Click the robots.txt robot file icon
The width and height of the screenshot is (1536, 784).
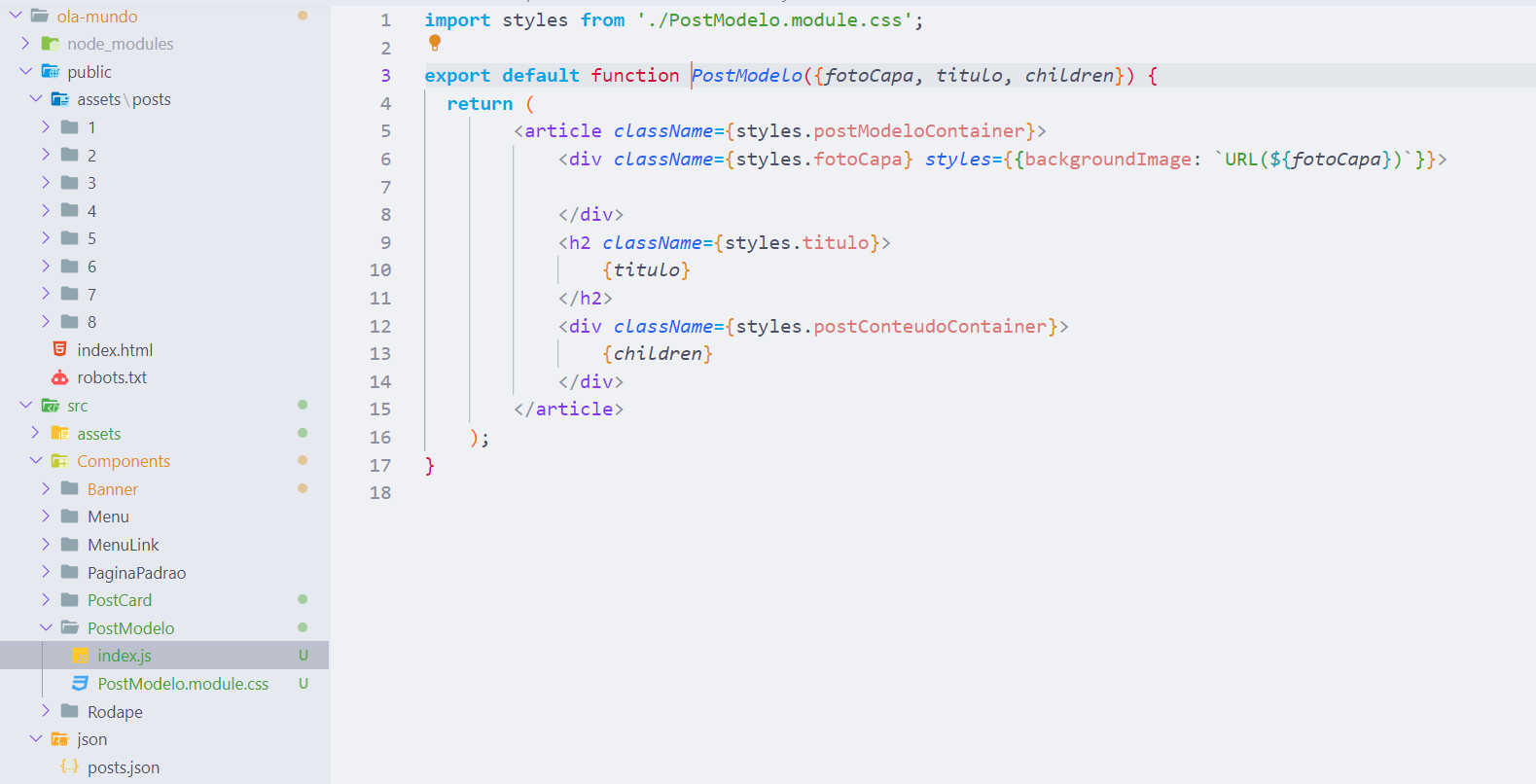pos(59,377)
